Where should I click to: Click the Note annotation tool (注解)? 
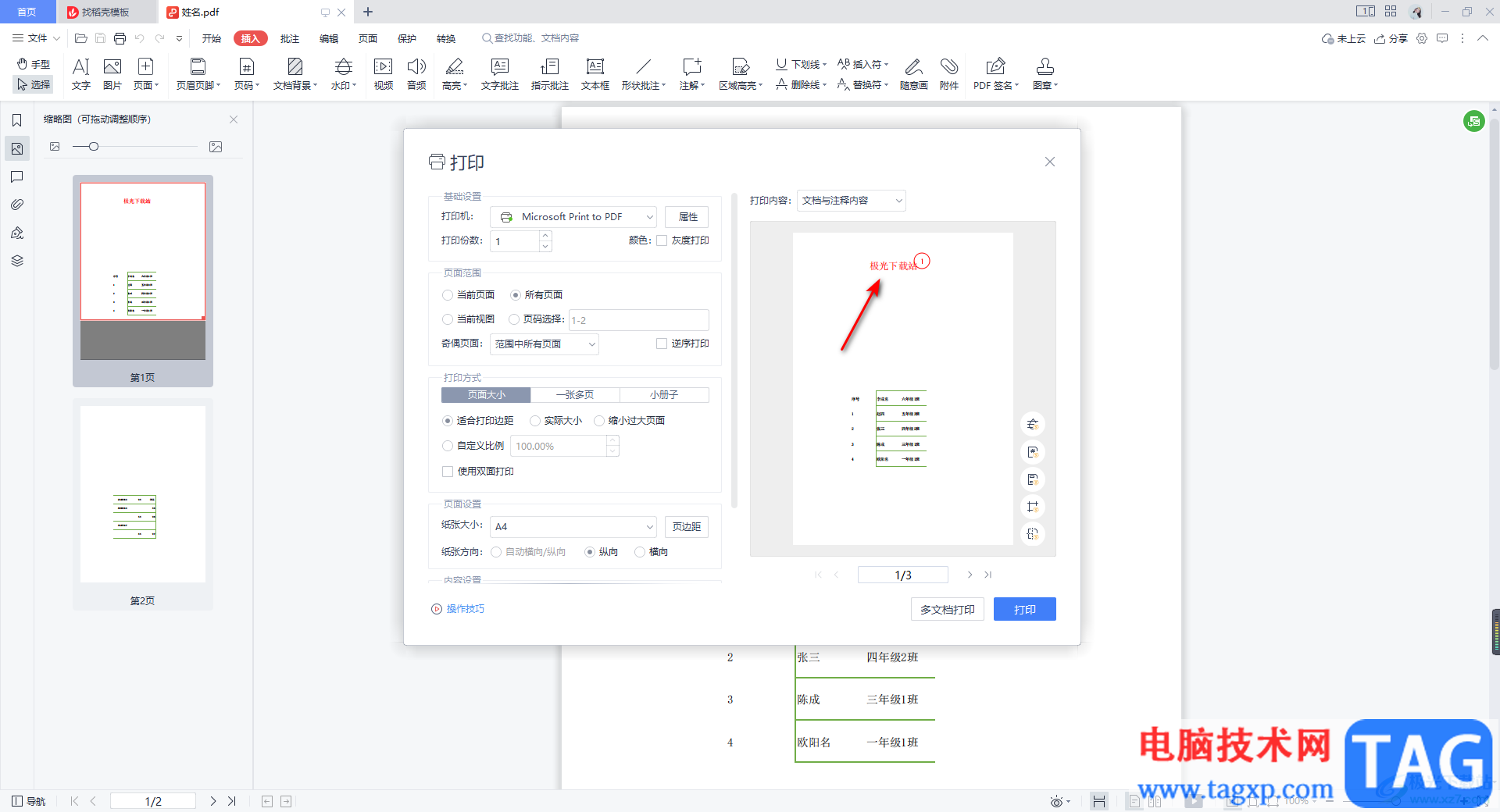coord(692,74)
